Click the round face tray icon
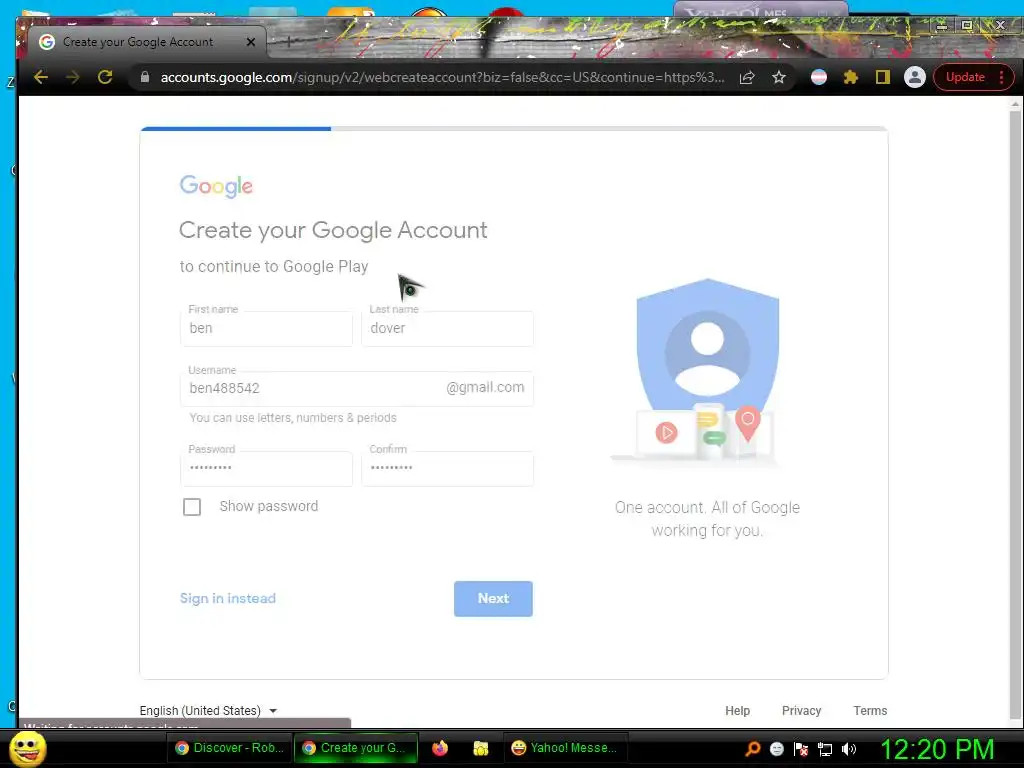The width and height of the screenshot is (1024, 768). coord(776,748)
